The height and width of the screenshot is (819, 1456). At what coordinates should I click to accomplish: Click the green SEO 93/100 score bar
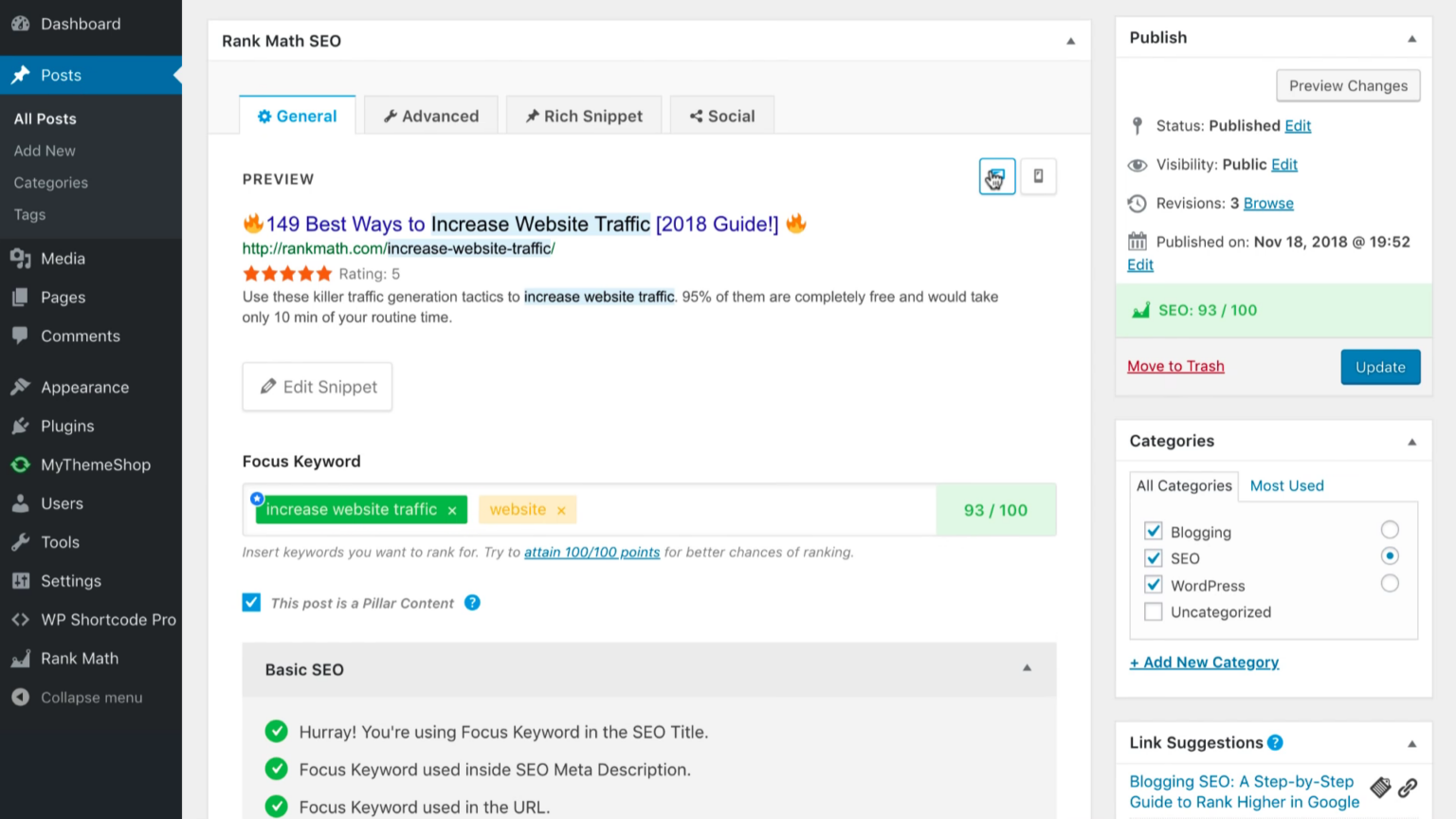1273,310
